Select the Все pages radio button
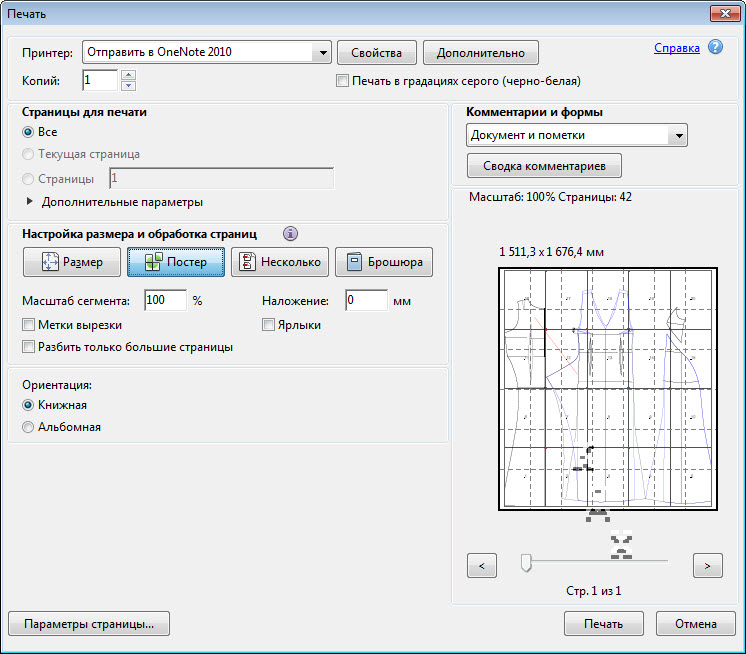Image resolution: width=746 pixels, height=654 pixels. [x=28, y=132]
